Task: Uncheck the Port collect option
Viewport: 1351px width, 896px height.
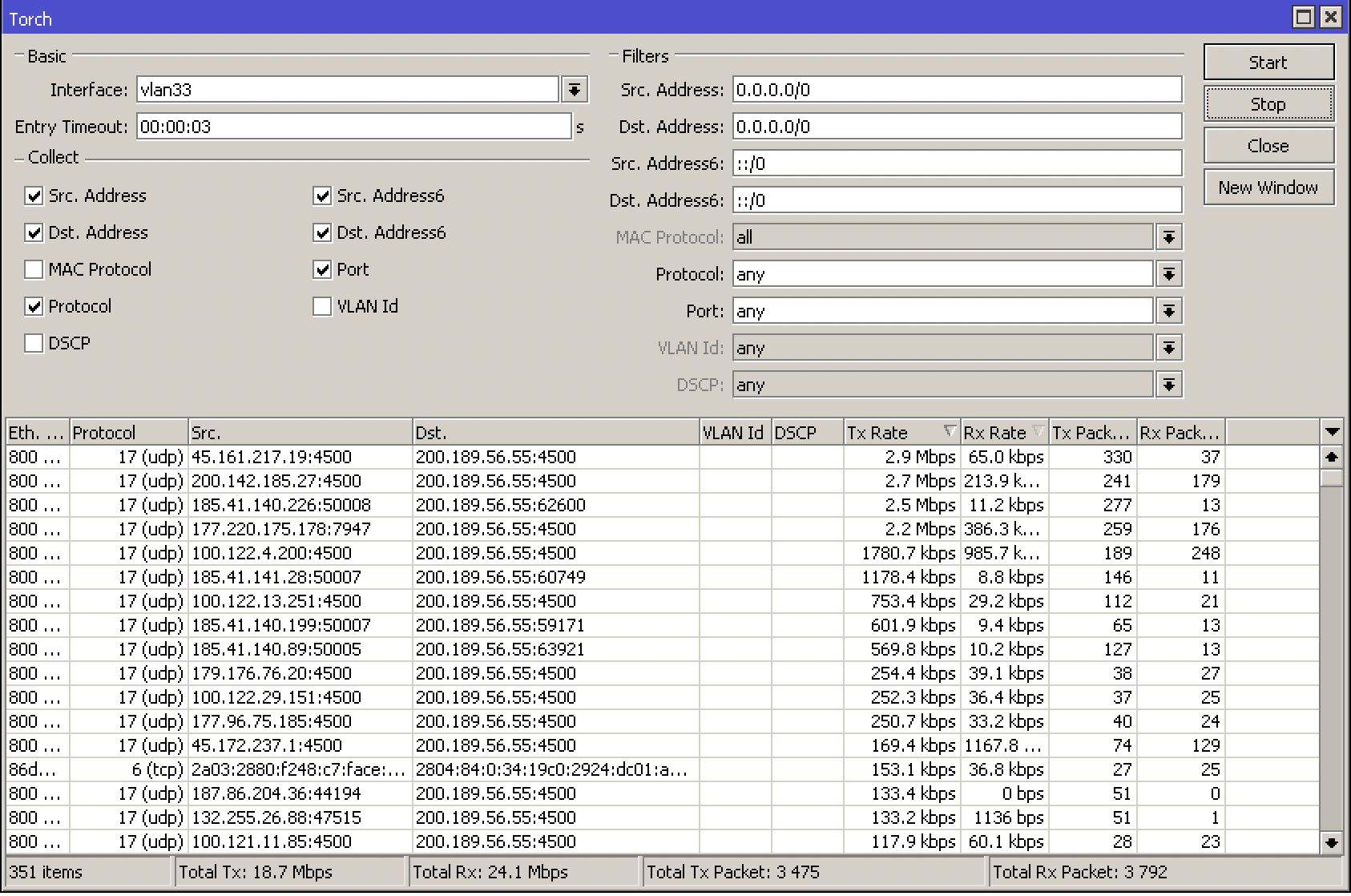Action: [x=322, y=269]
